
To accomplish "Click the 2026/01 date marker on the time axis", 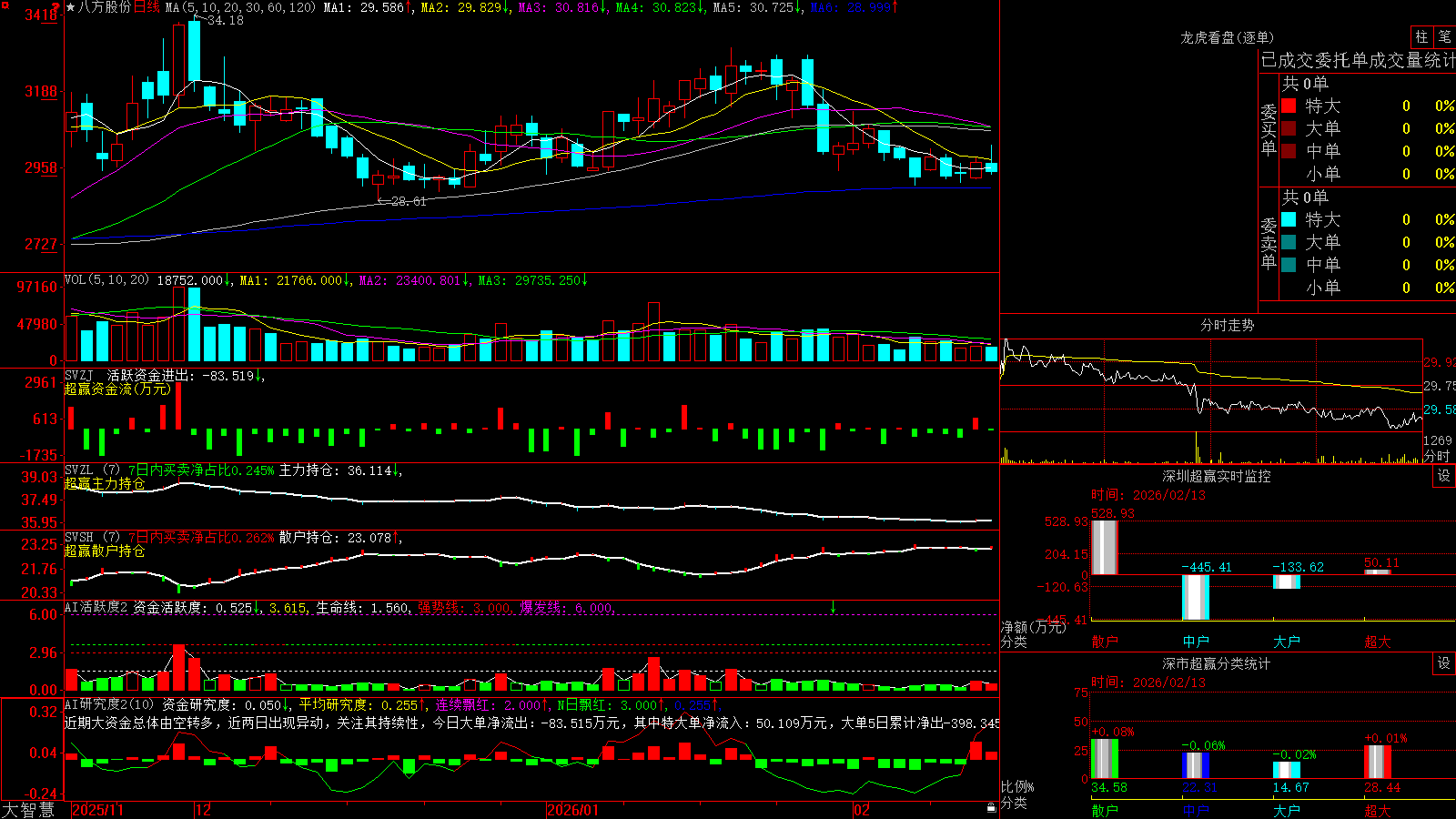I will click(573, 810).
